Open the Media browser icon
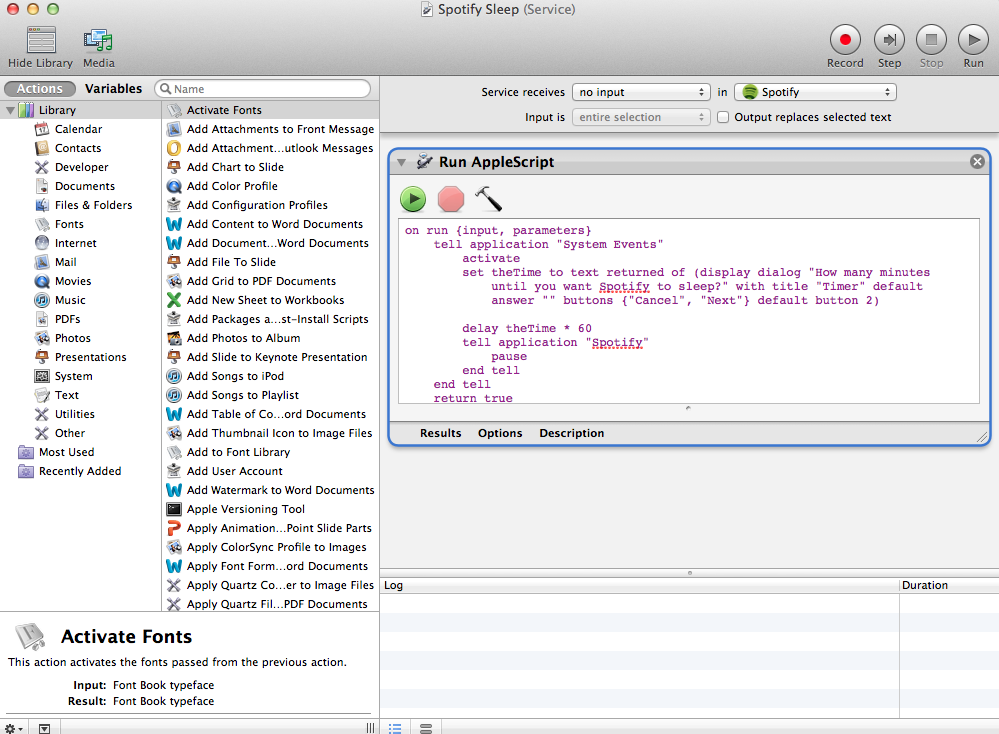Image resolution: width=999 pixels, height=734 pixels. click(98, 40)
